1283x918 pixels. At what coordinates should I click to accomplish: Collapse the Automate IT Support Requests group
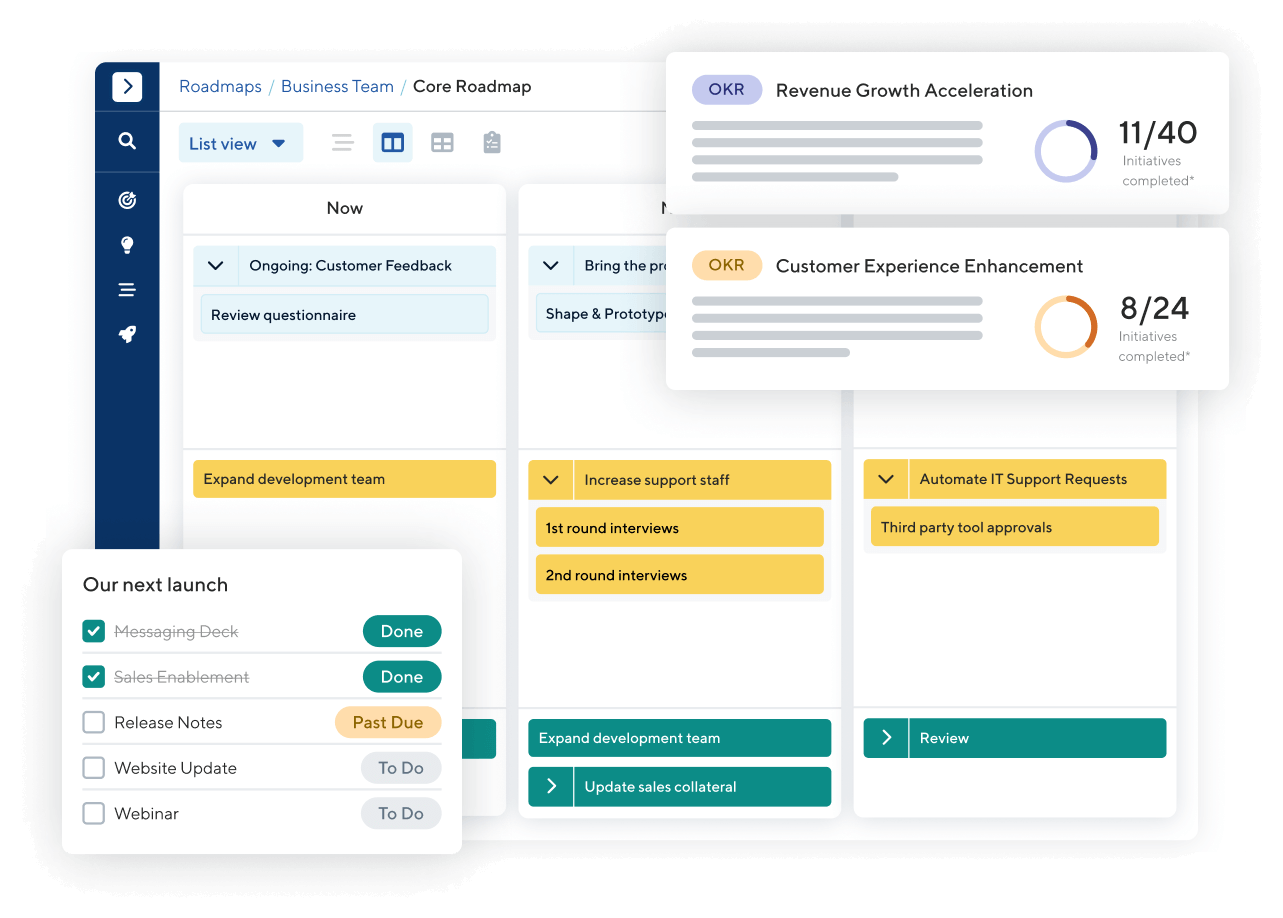[886, 479]
